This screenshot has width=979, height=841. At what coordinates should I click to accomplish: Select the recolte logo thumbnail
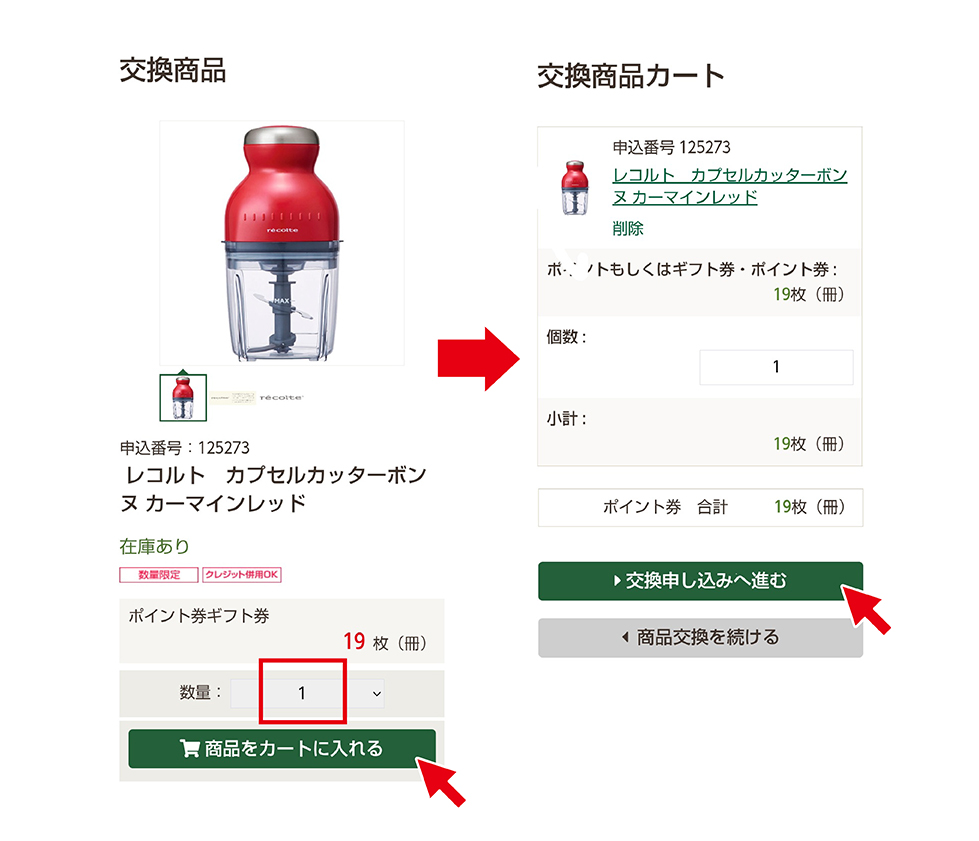[282, 398]
